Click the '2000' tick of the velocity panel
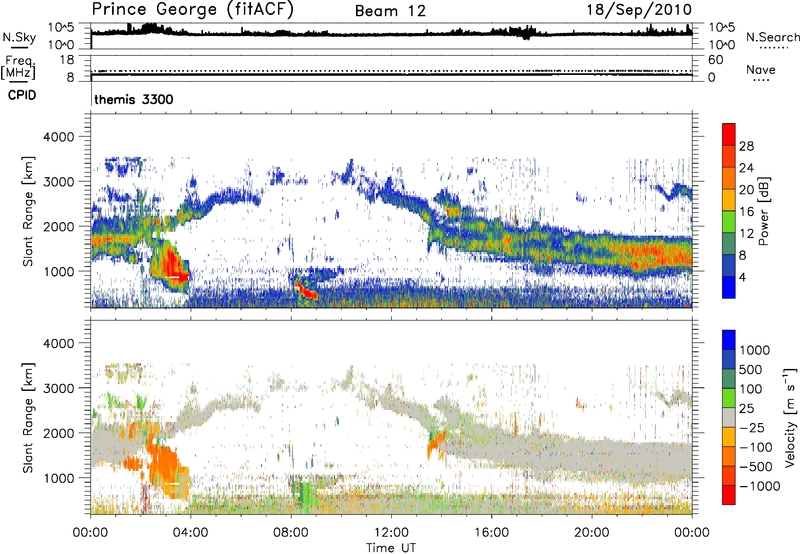This screenshot has width=800, height=554. tap(59, 433)
